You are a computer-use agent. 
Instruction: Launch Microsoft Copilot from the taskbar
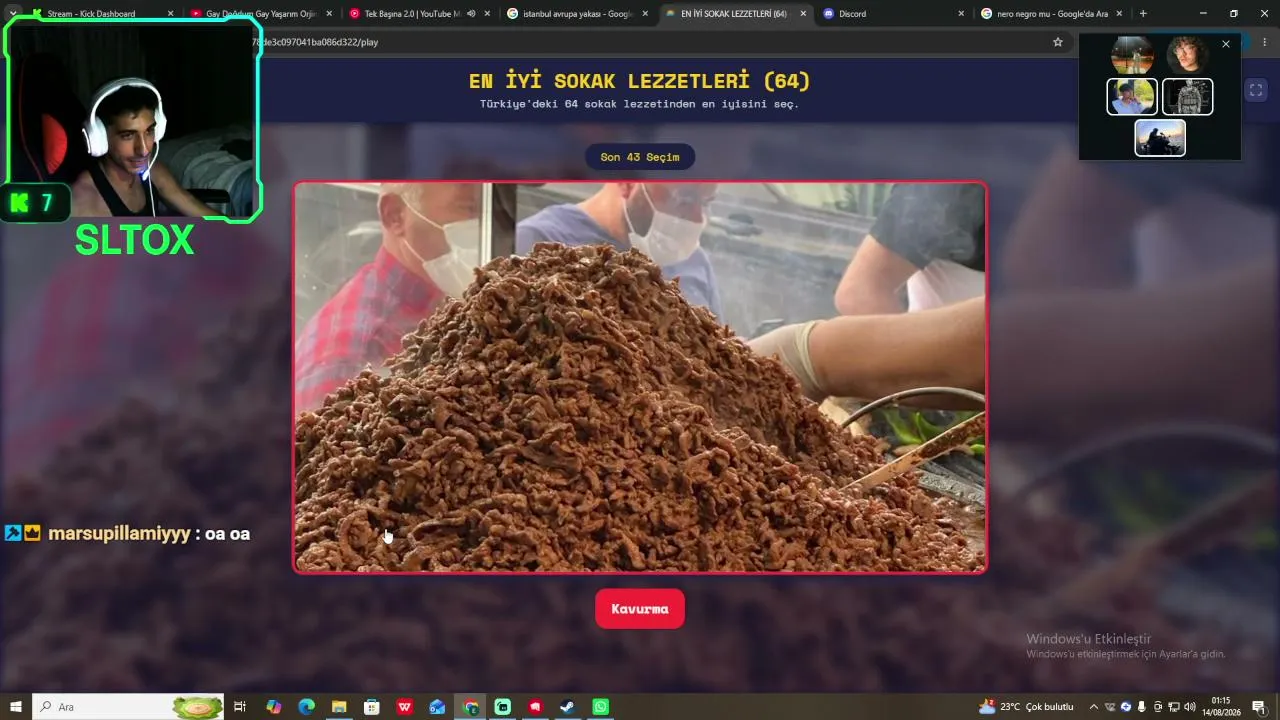(274, 707)
